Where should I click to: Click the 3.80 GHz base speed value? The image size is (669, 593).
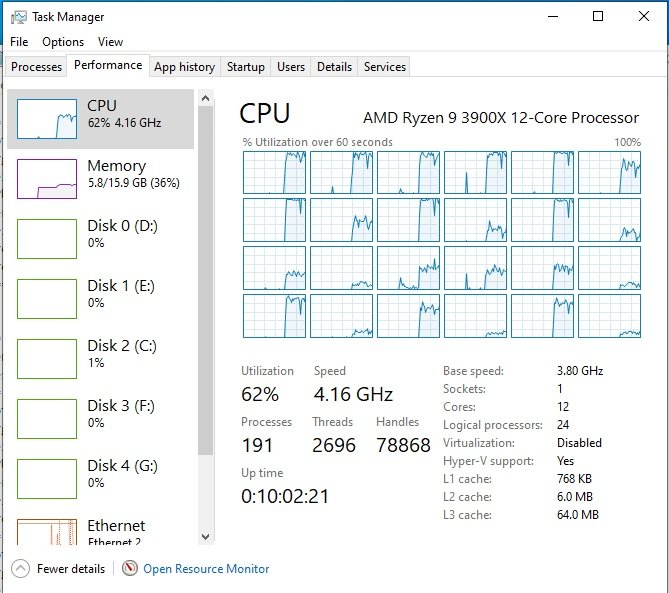[580, 371]
